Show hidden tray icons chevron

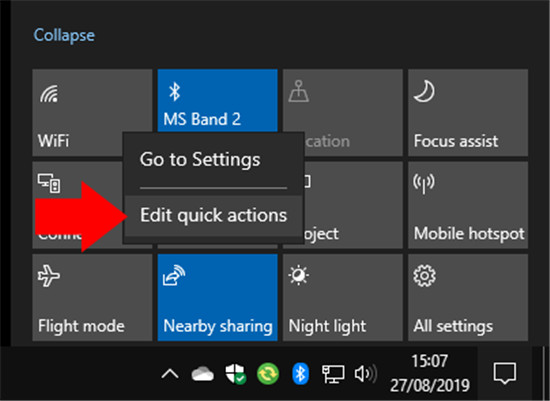[x=170, y=374]
